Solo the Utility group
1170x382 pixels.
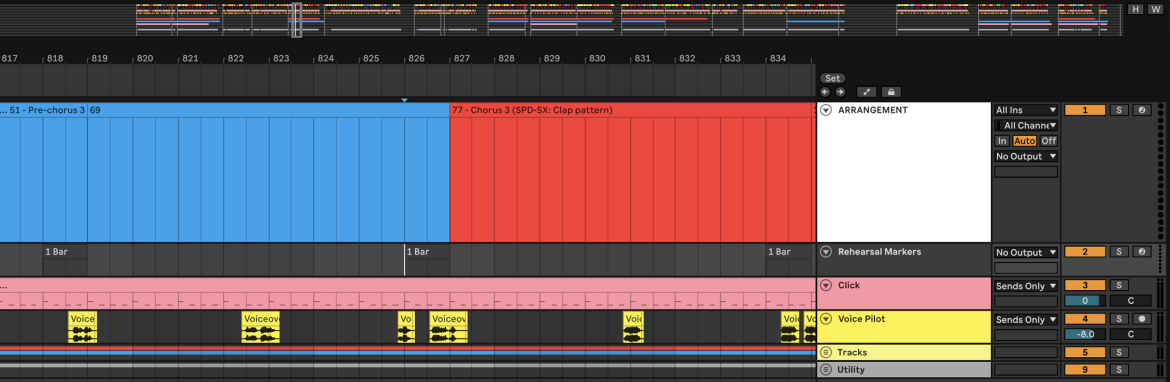tap(1119, 369)
